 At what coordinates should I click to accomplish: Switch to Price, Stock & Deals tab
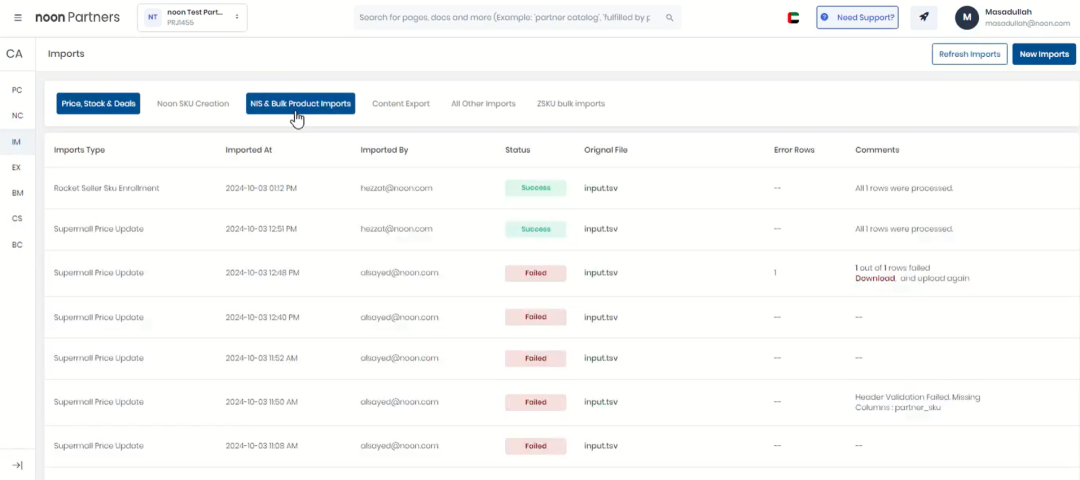pos(98,104)
